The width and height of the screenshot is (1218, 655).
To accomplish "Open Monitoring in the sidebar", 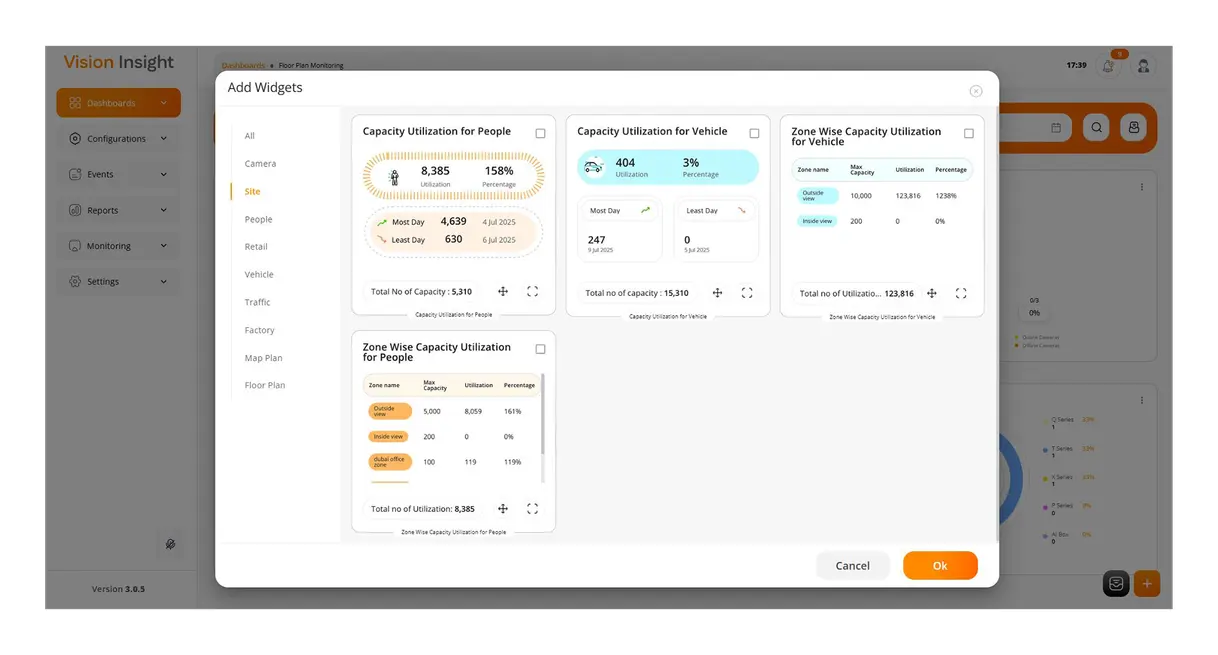I will (x=118, y=246).
